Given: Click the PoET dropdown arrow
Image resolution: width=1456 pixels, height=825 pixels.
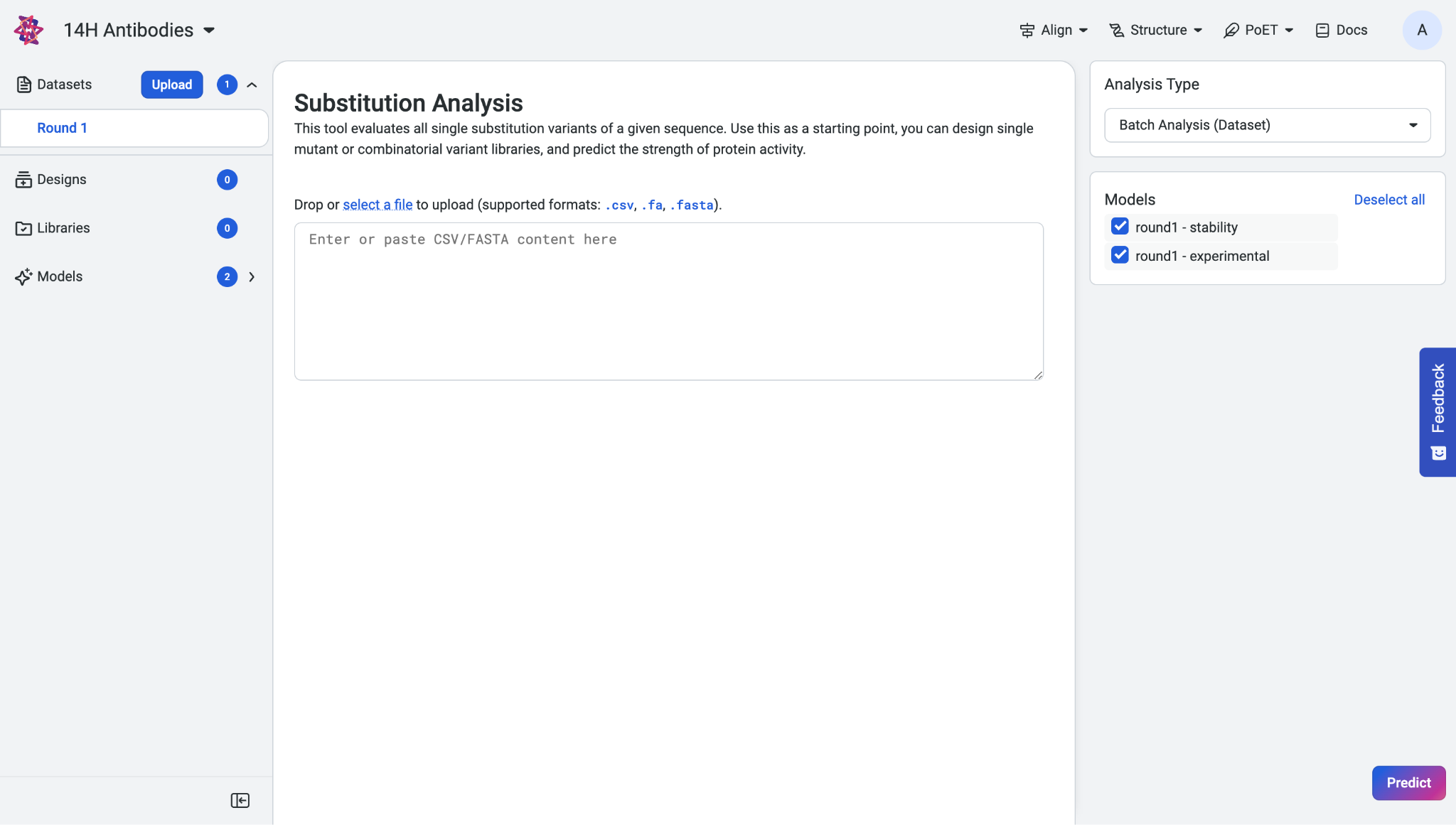Looking at the screenshot, I should pos(1289,31).
